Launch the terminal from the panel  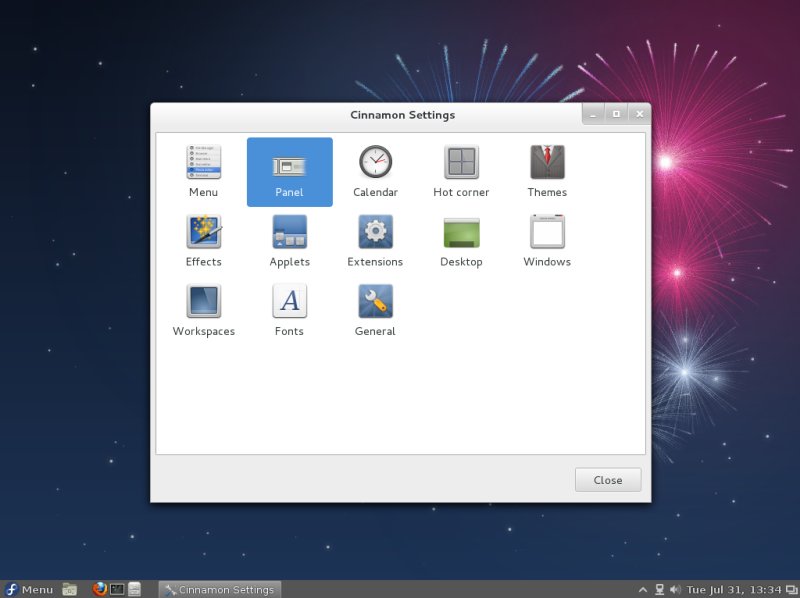pos(117,589)
